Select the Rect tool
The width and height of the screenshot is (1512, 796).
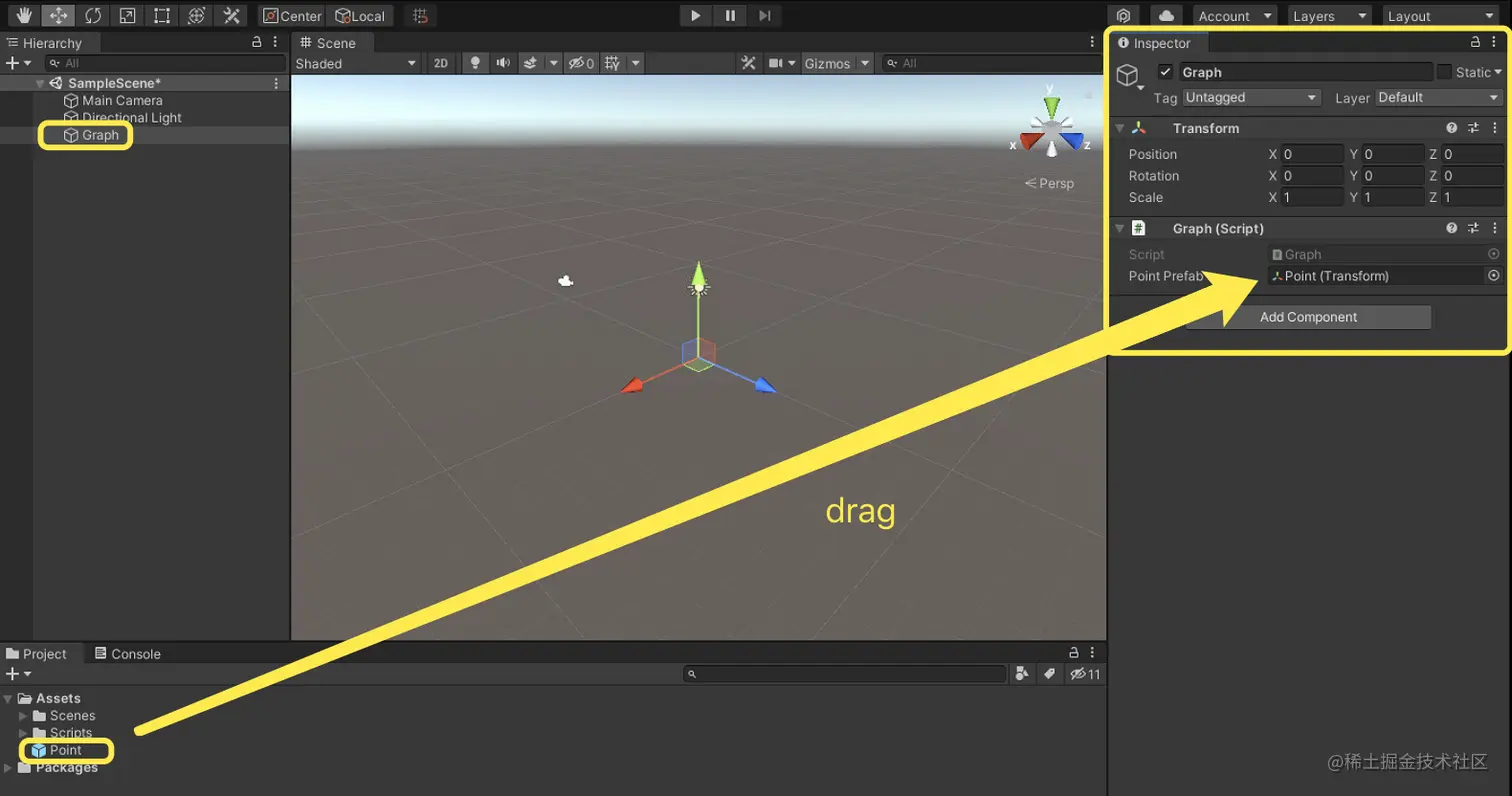click(162, 15)
